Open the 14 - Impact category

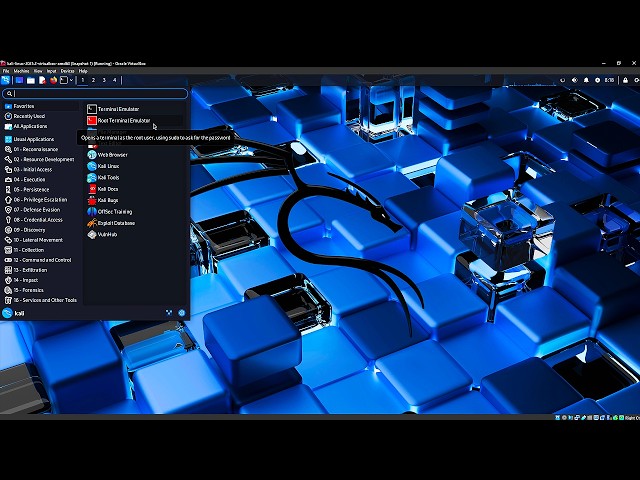coord(41,280)
